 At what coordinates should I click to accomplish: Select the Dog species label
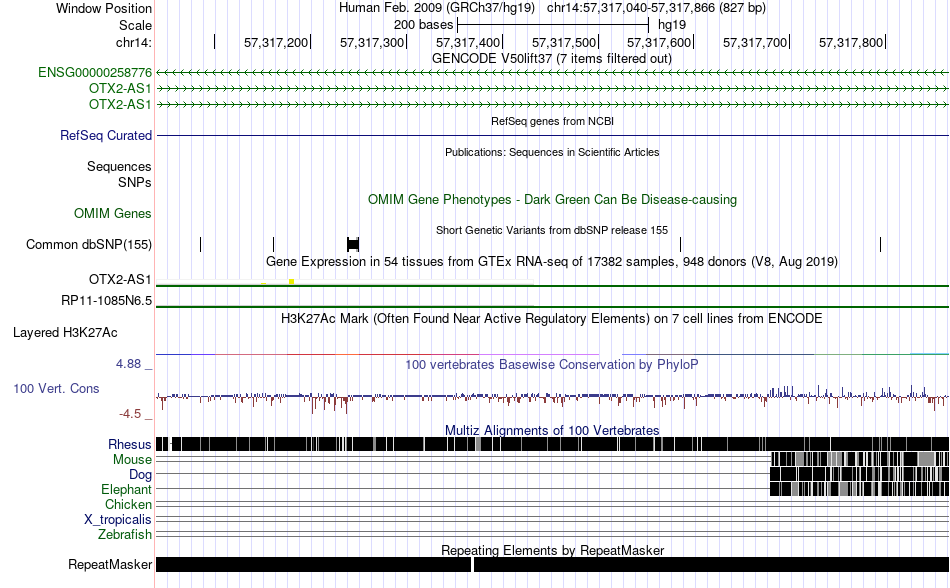140,475
